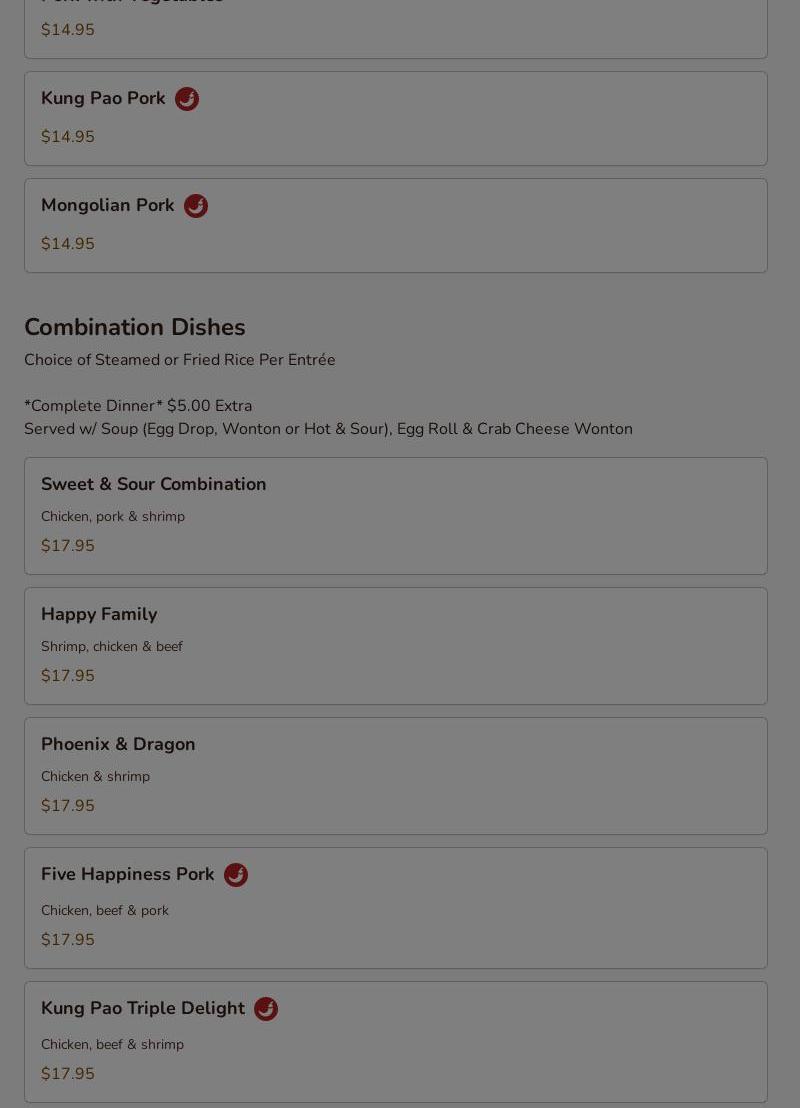Open the partially visible top $14.95 pork card
The height and width of the screenshot is (1108, 800).
(396, 29)
